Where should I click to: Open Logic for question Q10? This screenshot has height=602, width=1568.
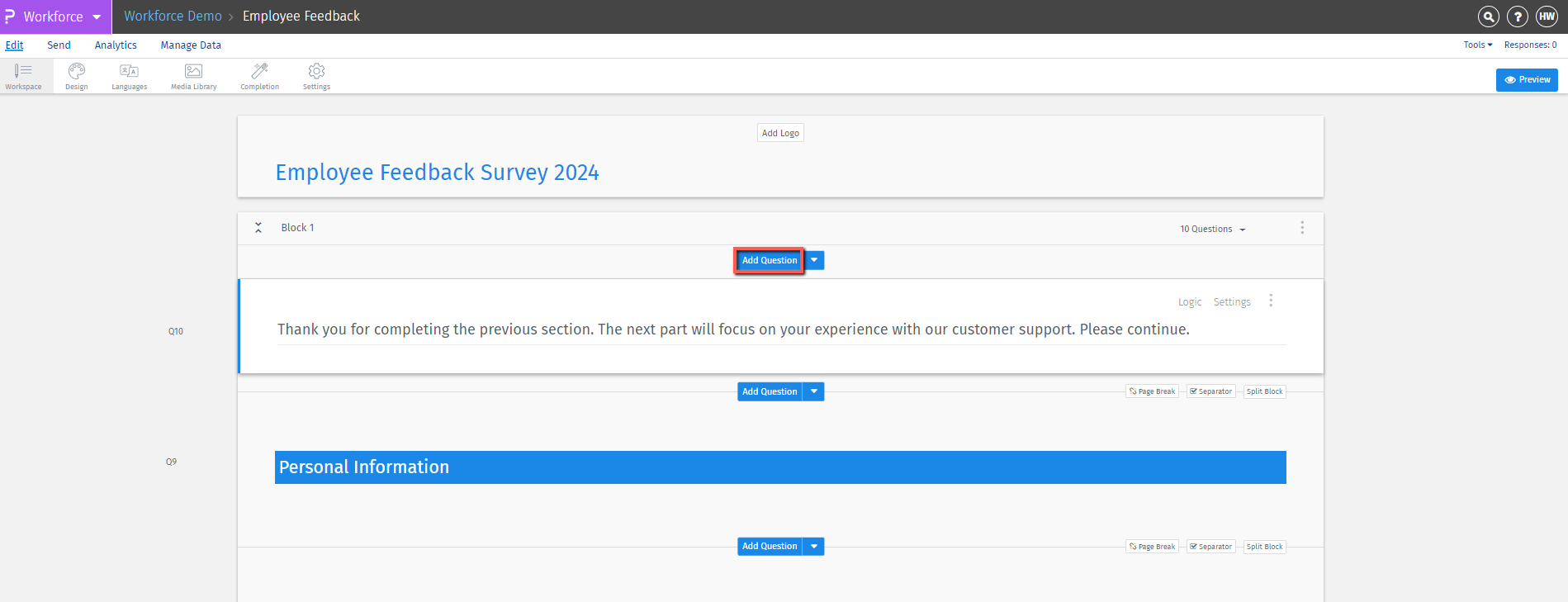coord(1190,302)
